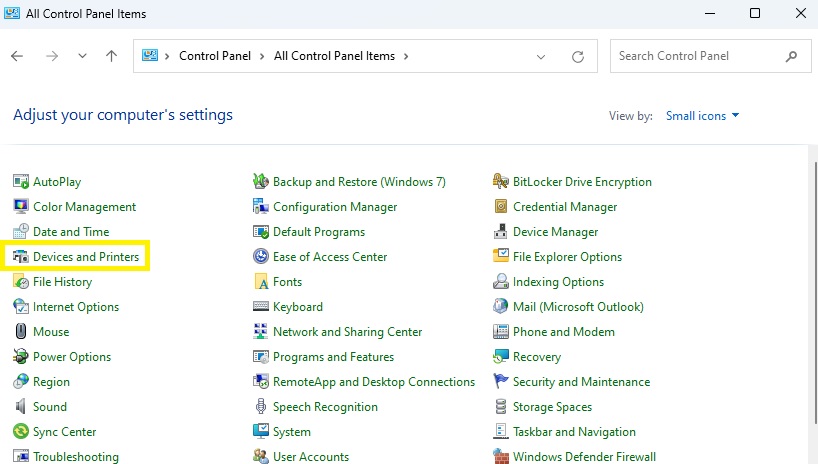Open the Mouse settings icon
This screenshot has width=818, height=464.
coord(21,332)
